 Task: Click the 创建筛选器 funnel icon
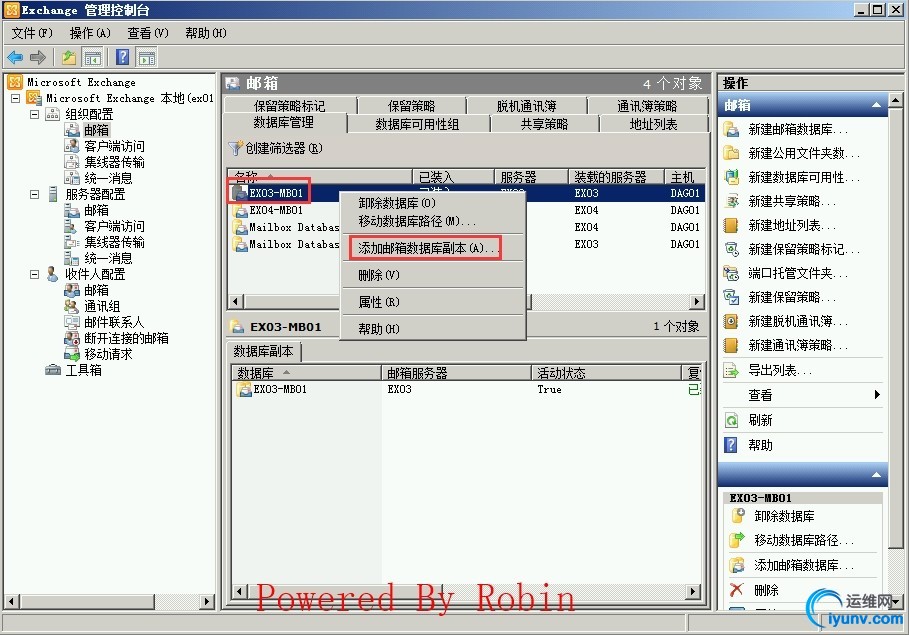tap(235, 148)
